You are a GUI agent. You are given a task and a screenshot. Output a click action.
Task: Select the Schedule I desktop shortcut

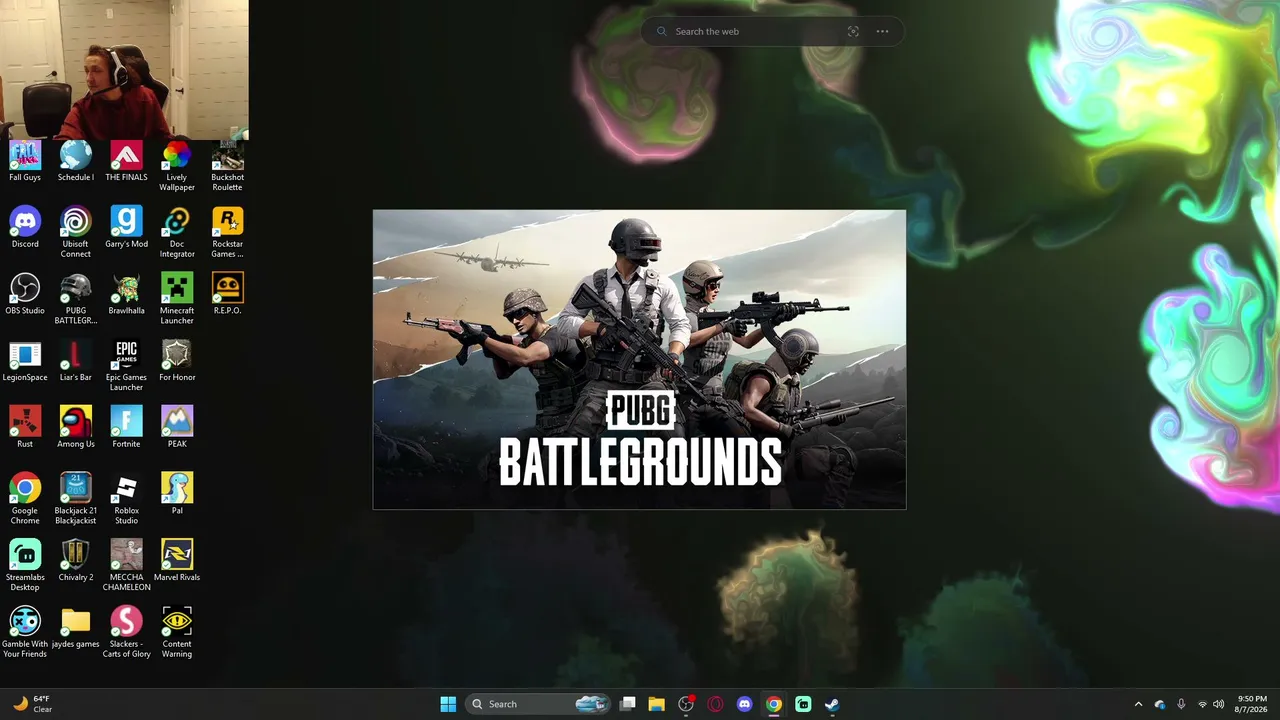(x=76, y=162)
